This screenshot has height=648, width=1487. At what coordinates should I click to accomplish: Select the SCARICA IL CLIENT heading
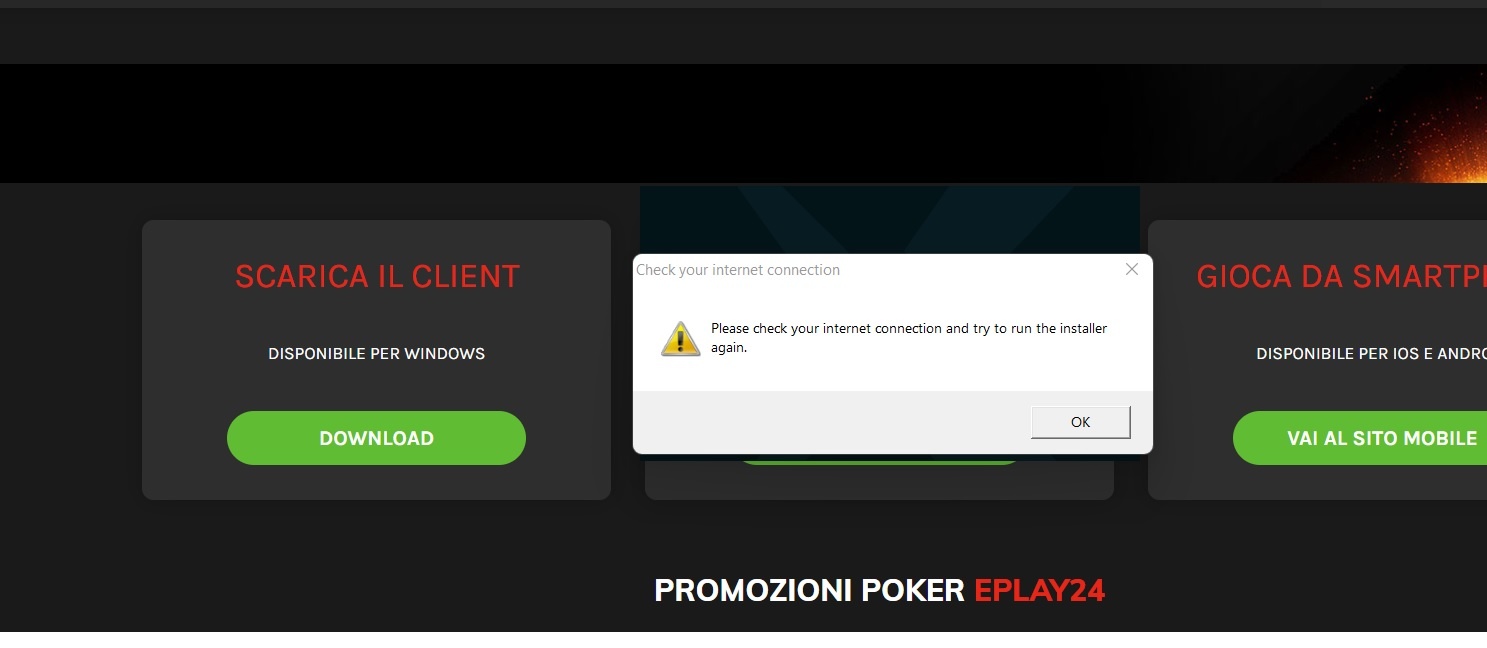(x=377, y=276)
